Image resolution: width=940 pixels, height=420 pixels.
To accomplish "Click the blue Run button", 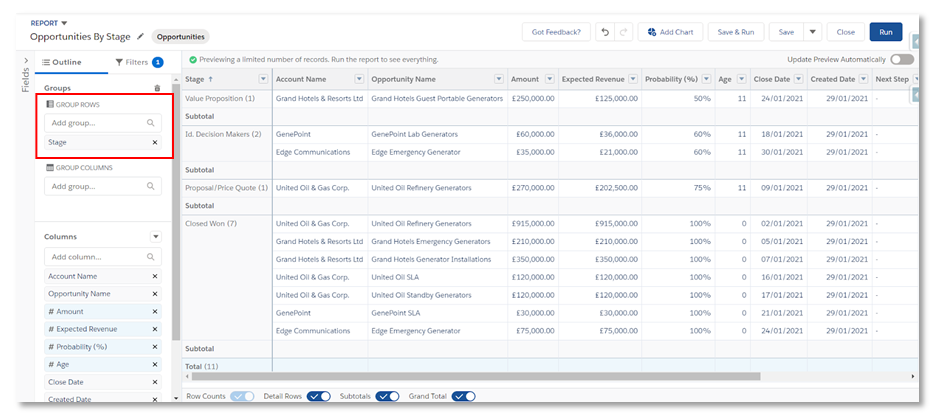I will (886, 32).
